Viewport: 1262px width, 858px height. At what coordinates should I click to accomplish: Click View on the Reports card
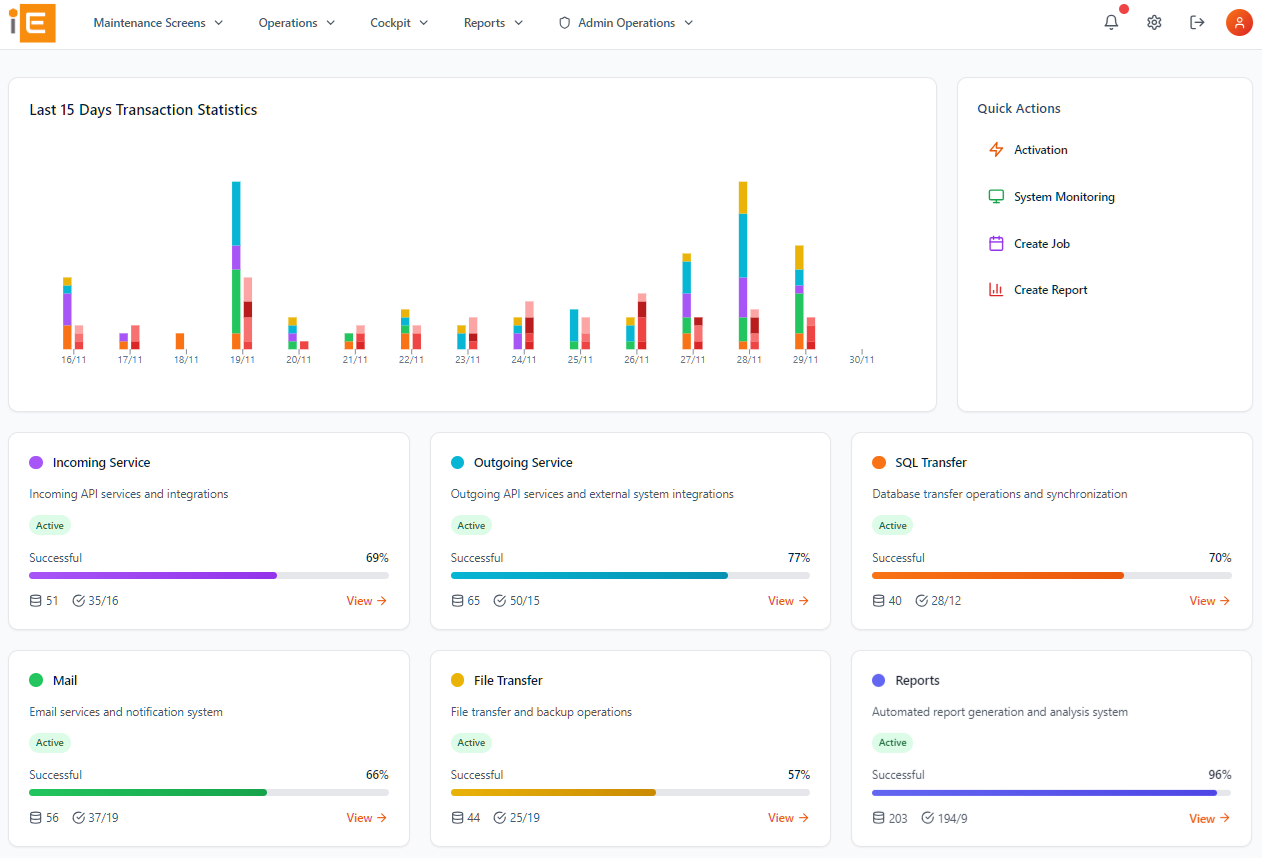[x=1209, y=818]
